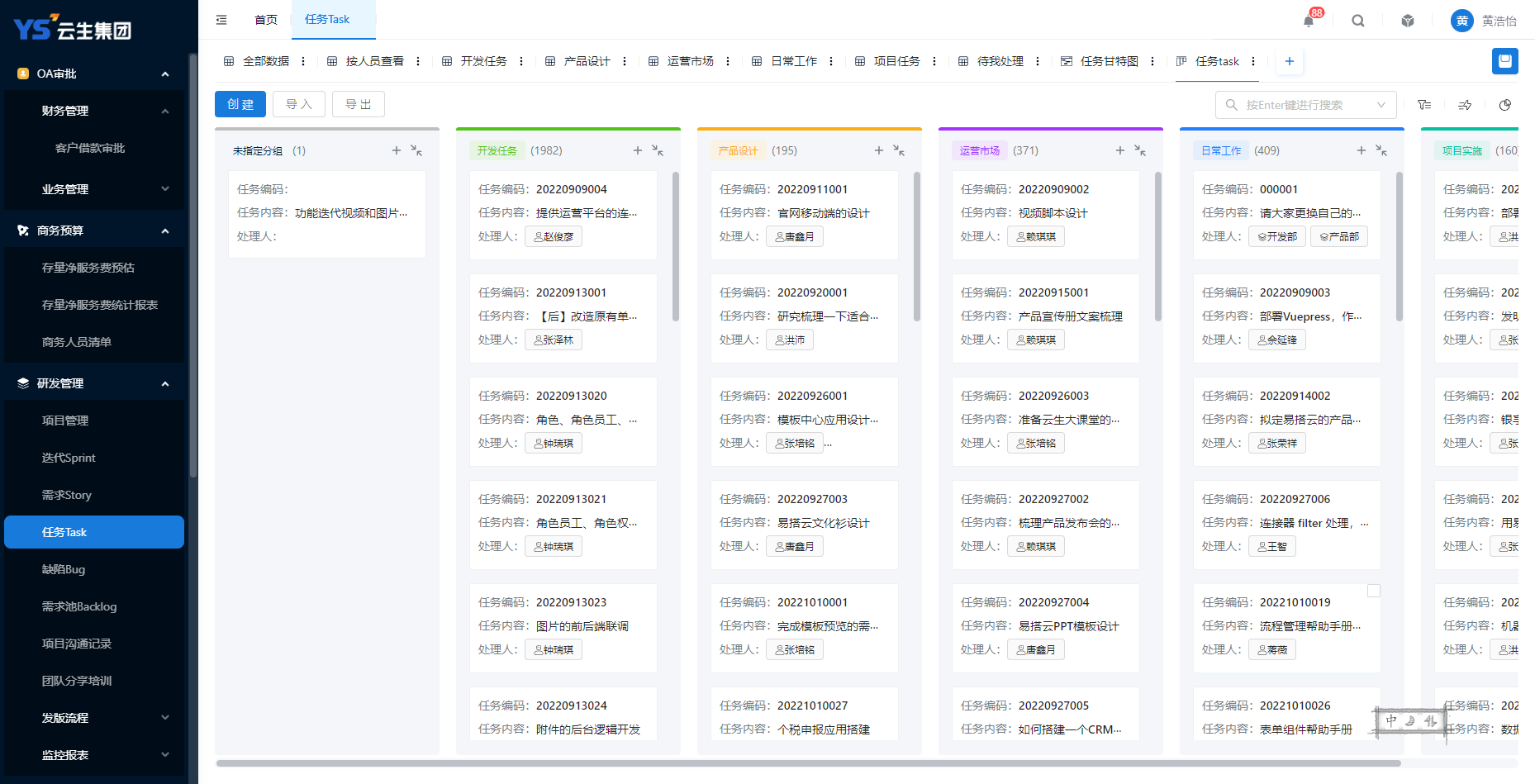
Task: Open the notifications bell with 88 badge
Action: tap(1309, 21)
